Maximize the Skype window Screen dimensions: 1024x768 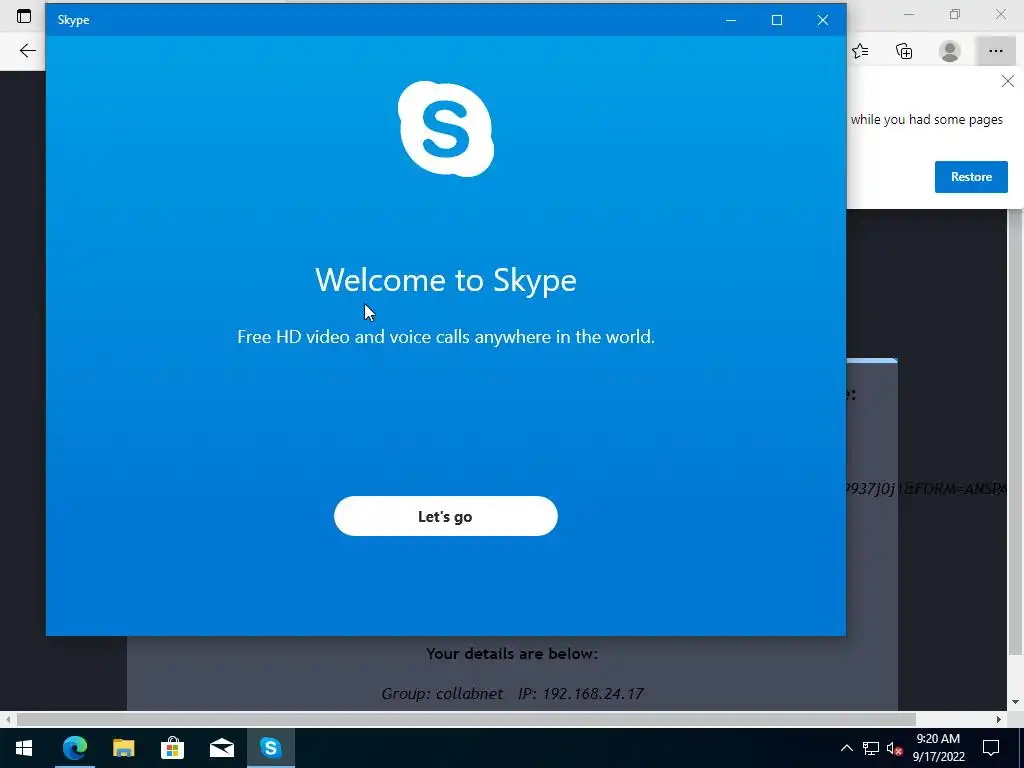(776, 20)
